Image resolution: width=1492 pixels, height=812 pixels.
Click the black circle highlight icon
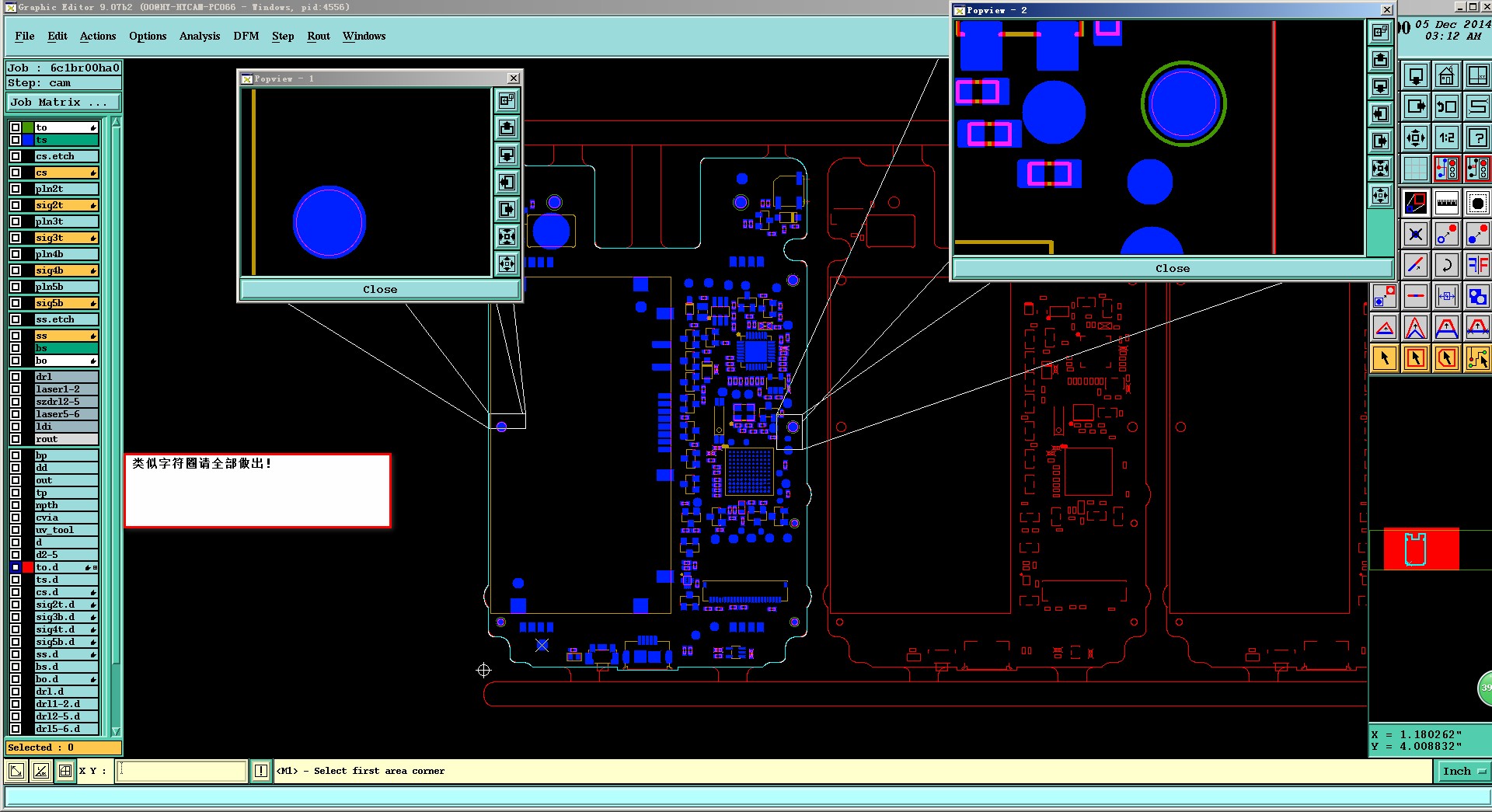point(1476,204)
